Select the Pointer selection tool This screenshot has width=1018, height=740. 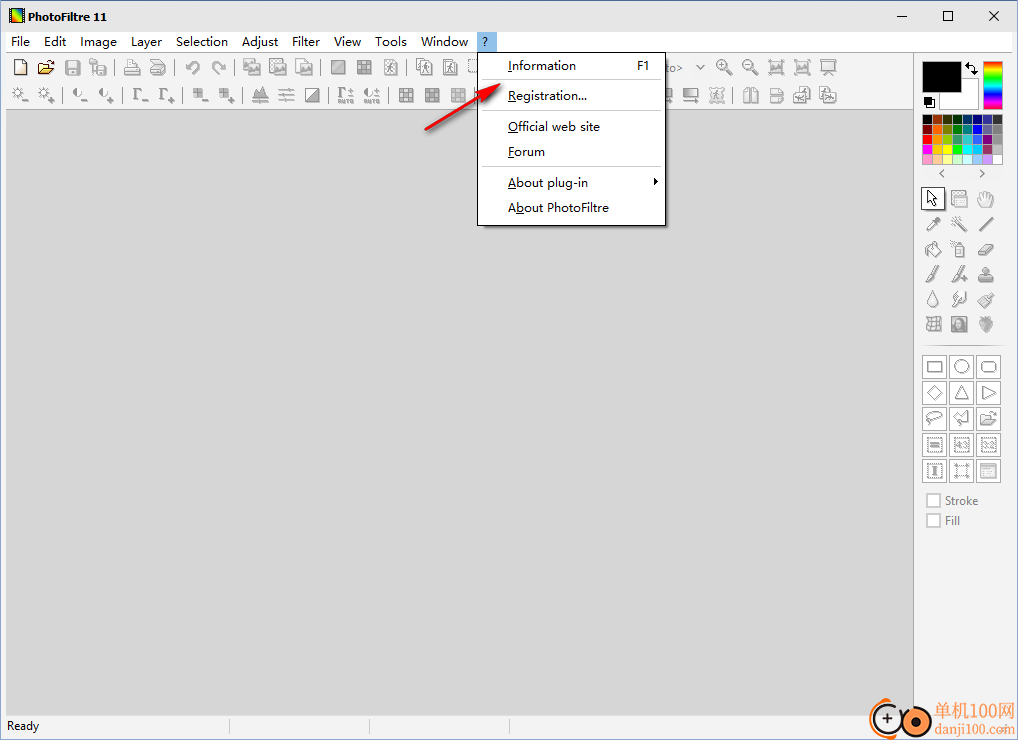[x=933, y=199]
